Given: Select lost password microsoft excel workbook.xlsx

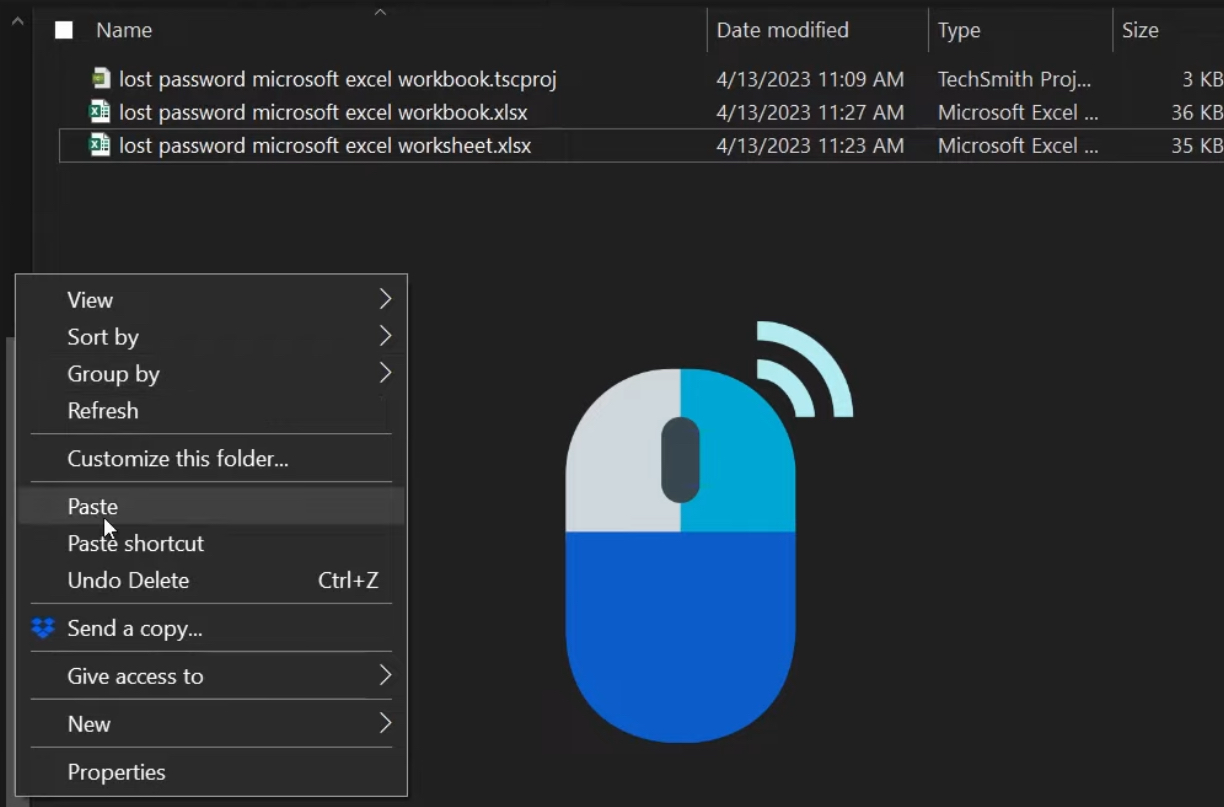Looking at the screenshot, I should pyautogui.click(x=323, y=112).
